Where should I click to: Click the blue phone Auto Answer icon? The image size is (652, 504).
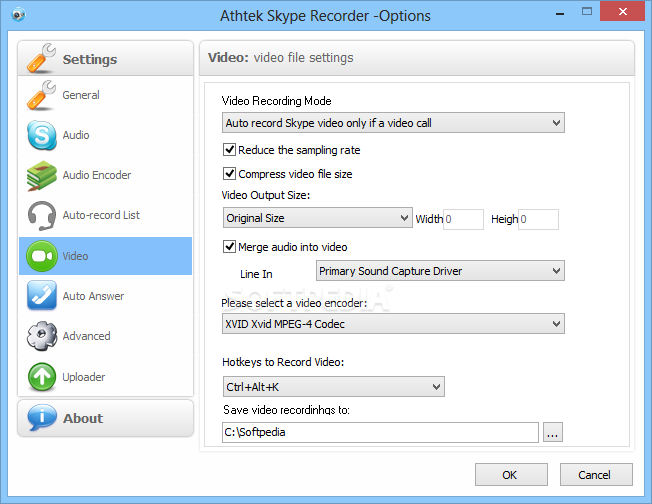click(x=42, y=296)
